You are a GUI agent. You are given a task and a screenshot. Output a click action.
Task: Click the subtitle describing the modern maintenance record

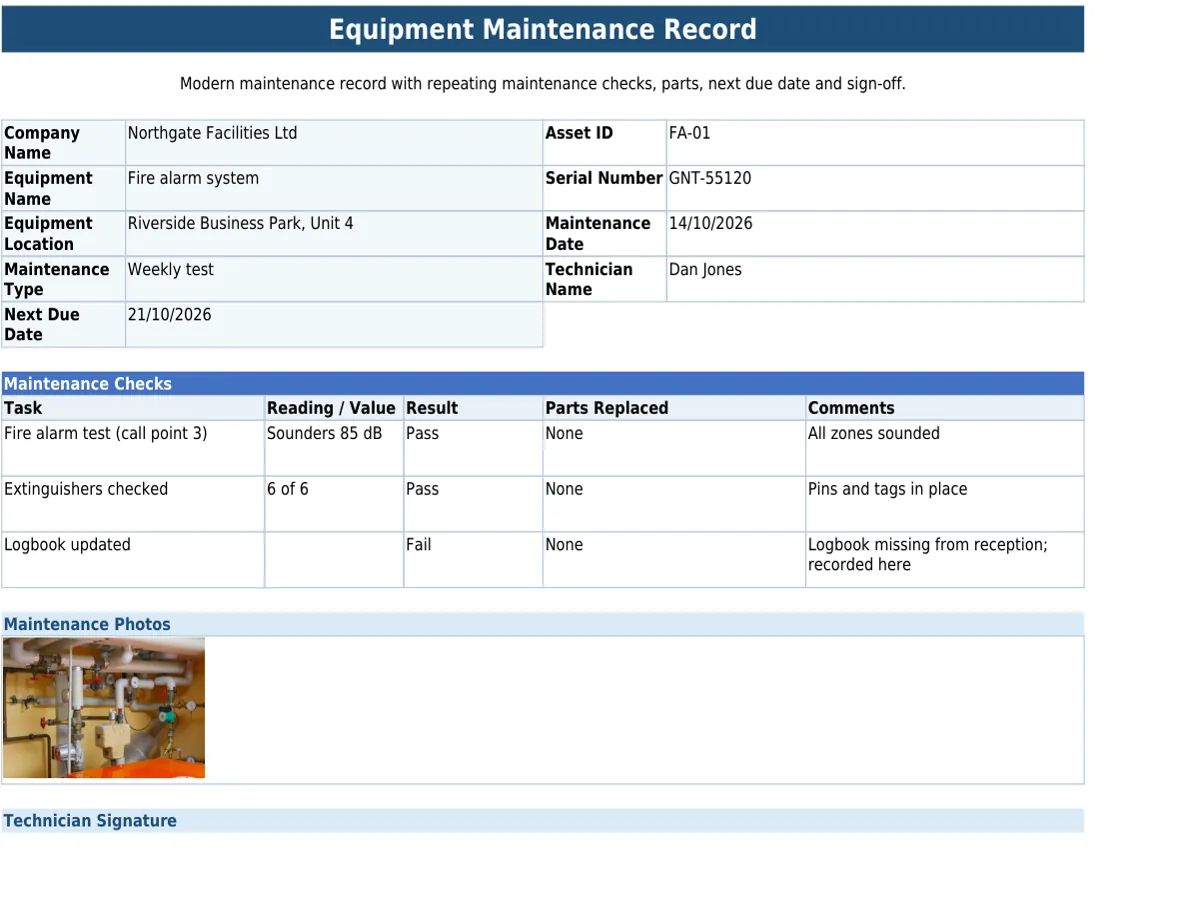click(x=543, y=84)
